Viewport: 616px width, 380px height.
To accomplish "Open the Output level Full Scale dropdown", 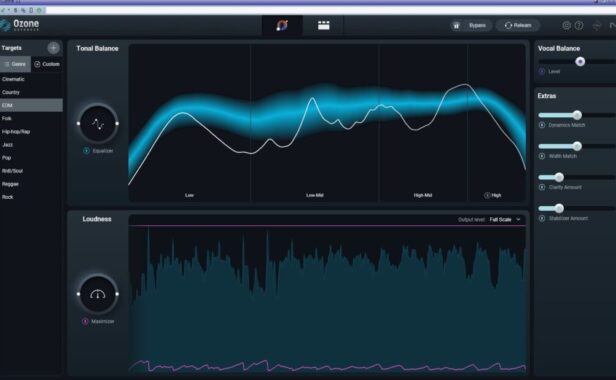I will coord(505,220).
